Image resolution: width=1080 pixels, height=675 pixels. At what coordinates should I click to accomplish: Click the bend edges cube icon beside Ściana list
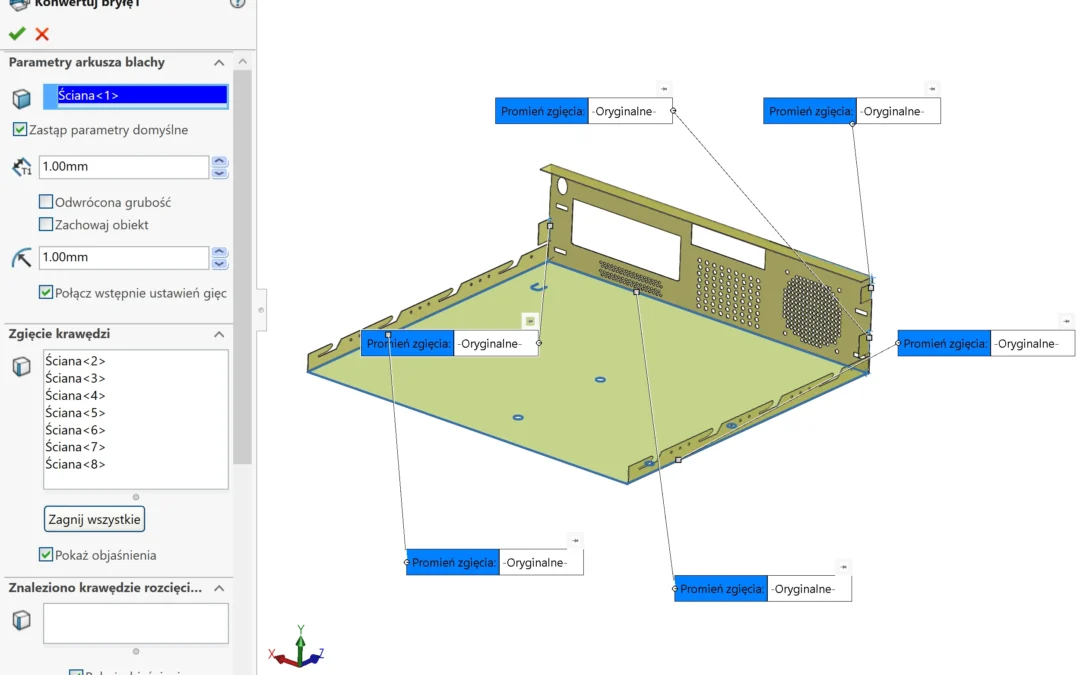pos(21,366)
